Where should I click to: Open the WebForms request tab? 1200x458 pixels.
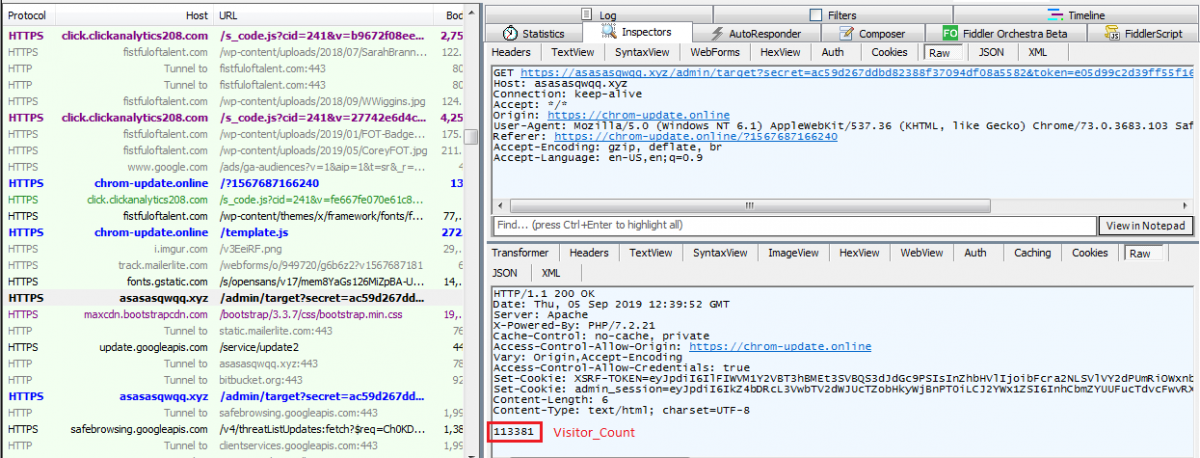point(714,52)
